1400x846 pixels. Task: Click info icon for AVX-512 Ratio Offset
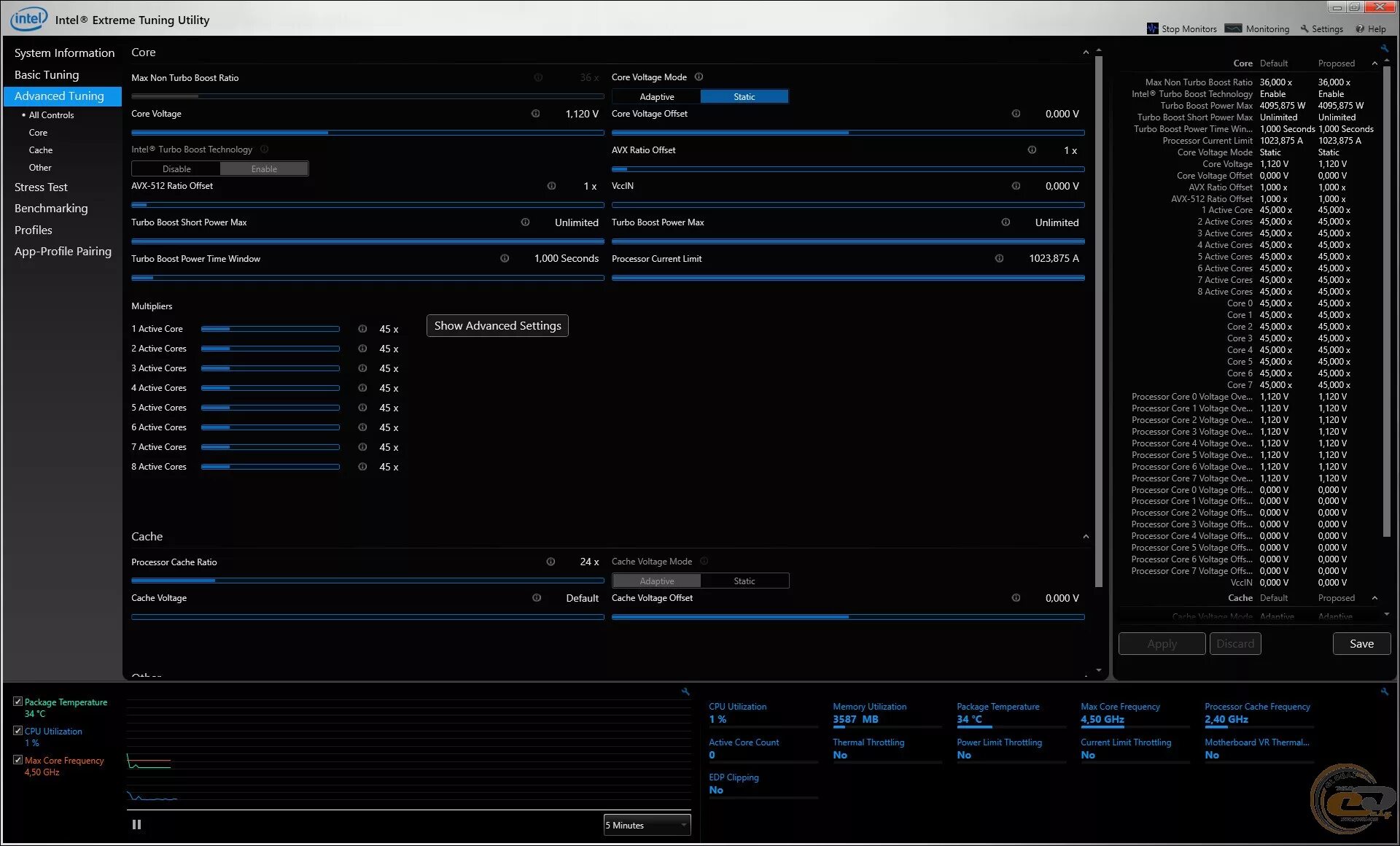pyautogui.click(x=551, y=186)
